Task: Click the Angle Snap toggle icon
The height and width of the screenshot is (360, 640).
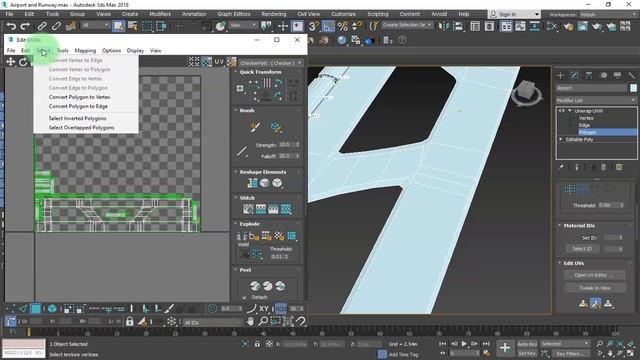Action: (x=329, y=26)
